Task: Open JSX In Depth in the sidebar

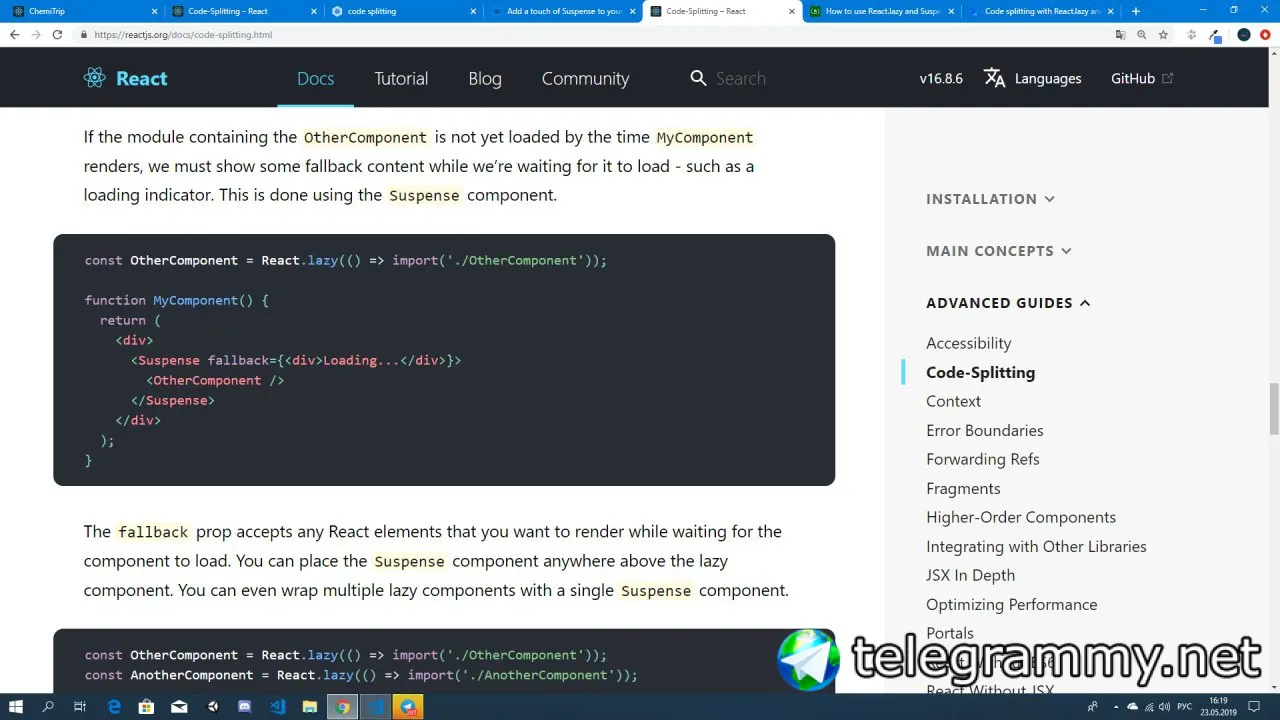Action: 970,575
